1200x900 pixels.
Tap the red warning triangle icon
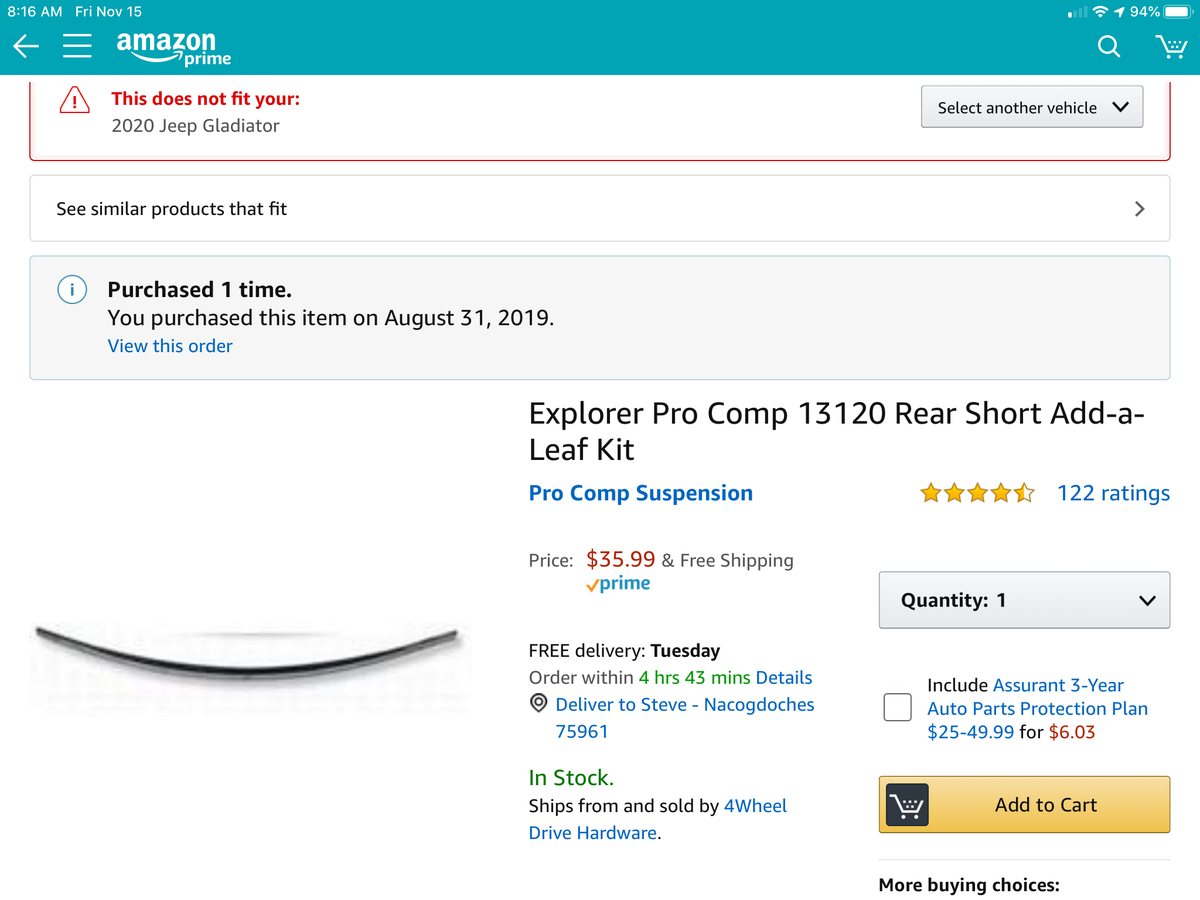[x=74, y=99]
